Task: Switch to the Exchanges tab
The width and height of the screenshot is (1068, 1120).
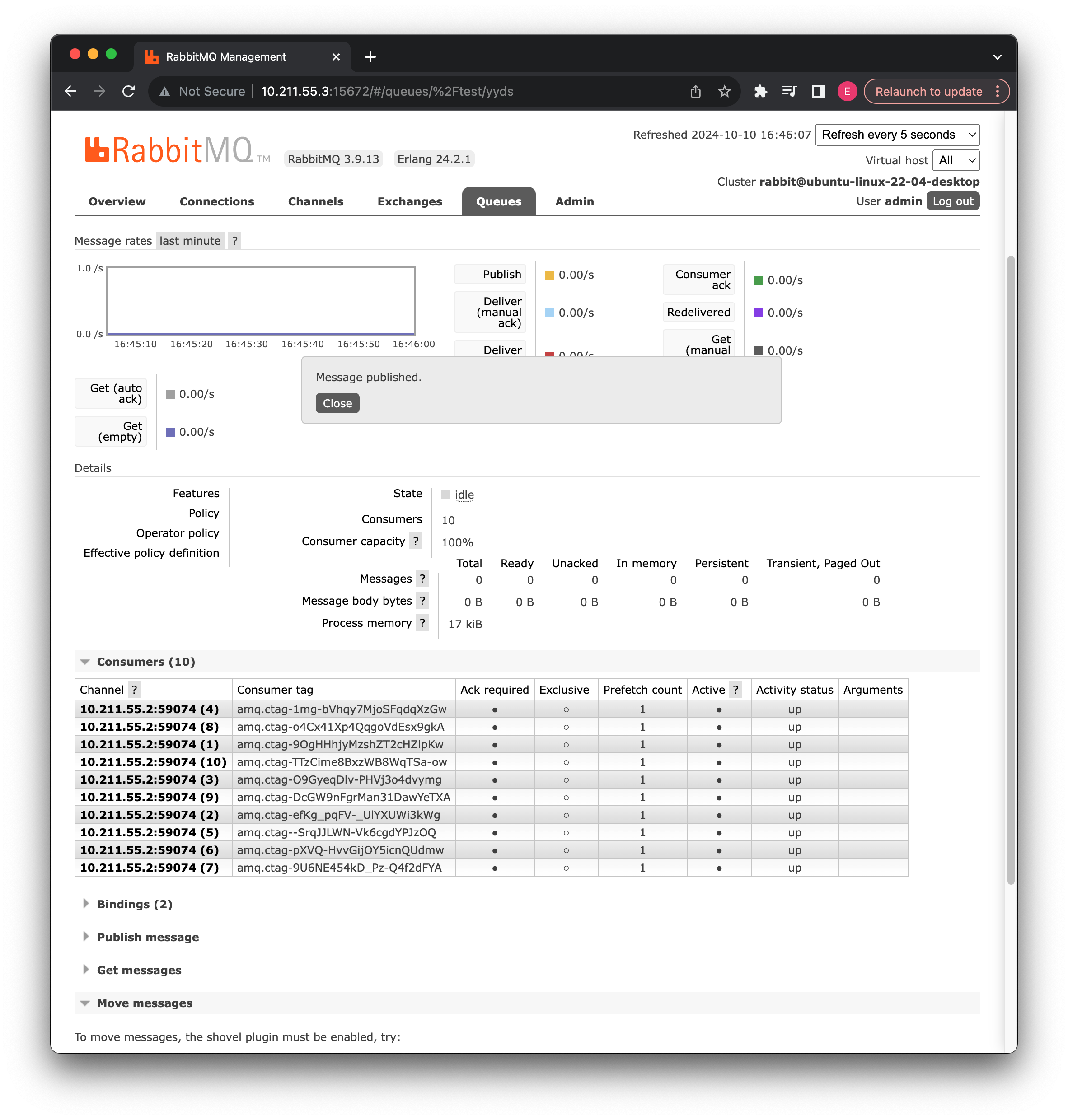Action: click(x=409, y=201)
